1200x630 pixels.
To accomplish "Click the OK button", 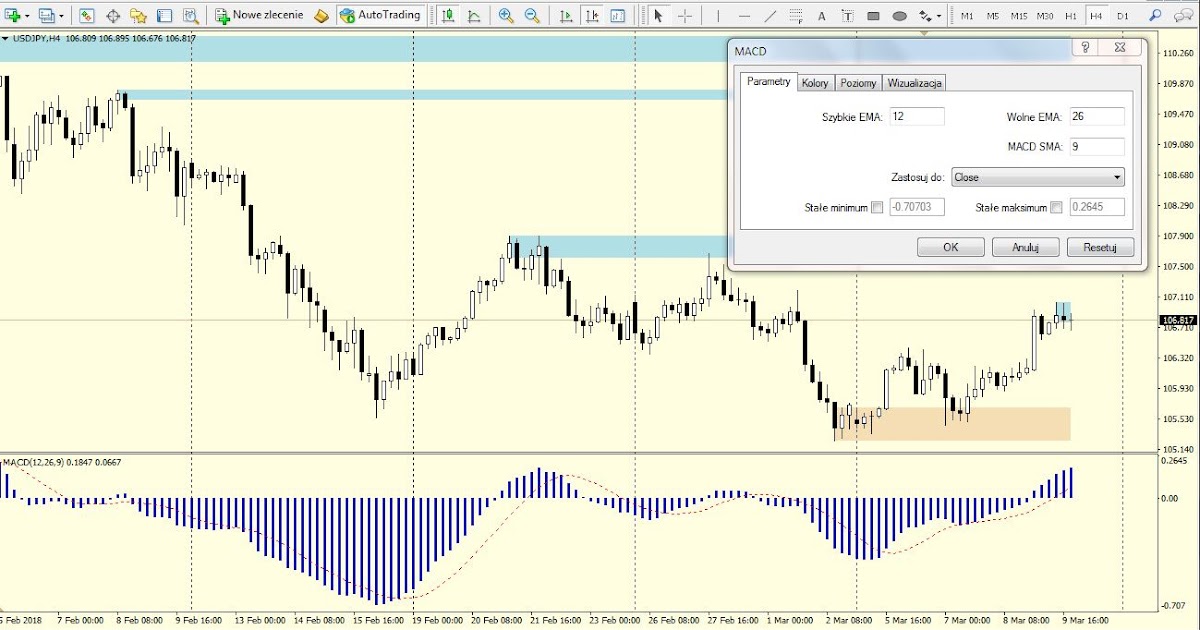I will (x=951, y=247).
